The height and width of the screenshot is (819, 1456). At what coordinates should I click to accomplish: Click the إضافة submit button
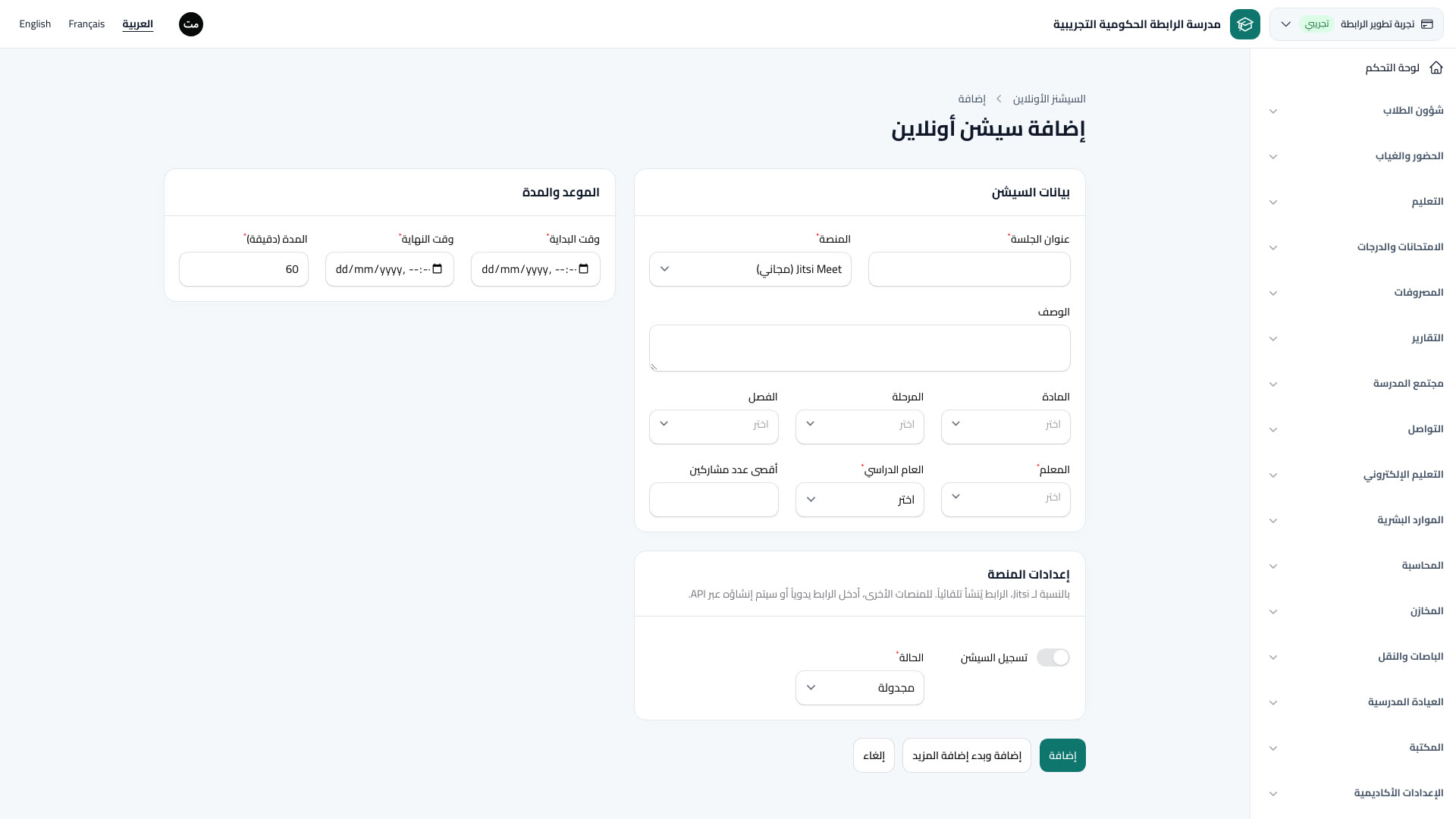click(1062, 755)
